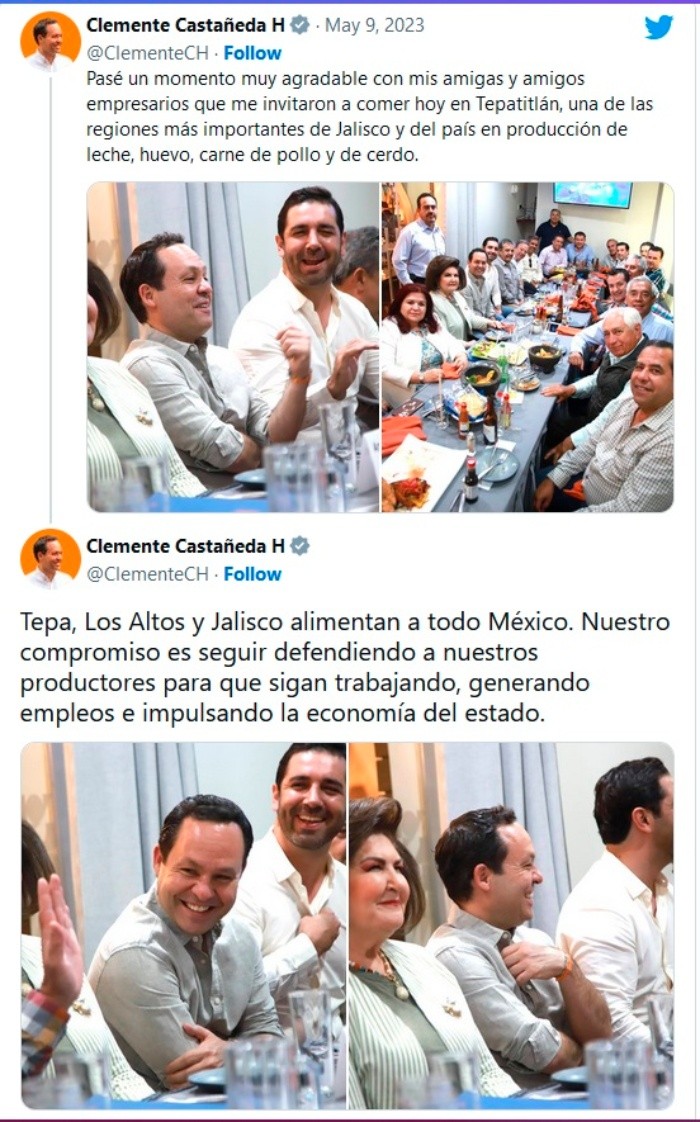The image size is (700, 1122).
Task: Open the long dinner table group photo
Action: [x=528, y=347]
